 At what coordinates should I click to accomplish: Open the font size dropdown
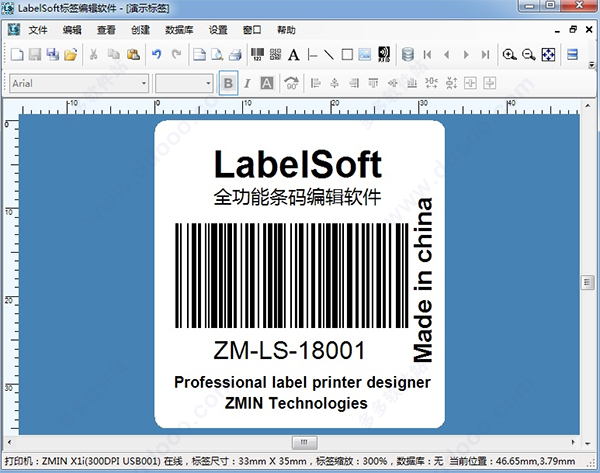tap(208, 83)
